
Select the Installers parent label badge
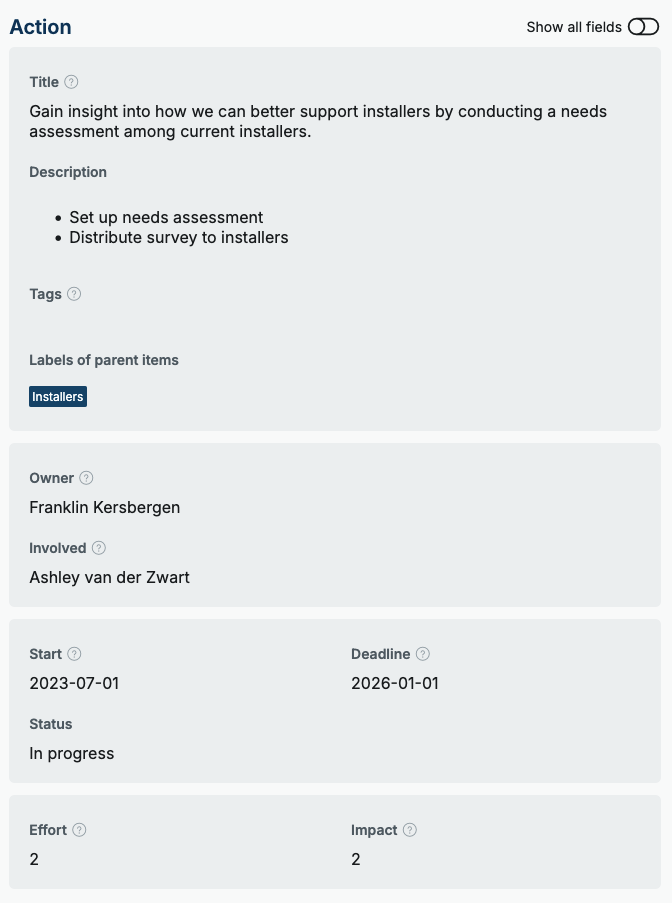point(58,397)
